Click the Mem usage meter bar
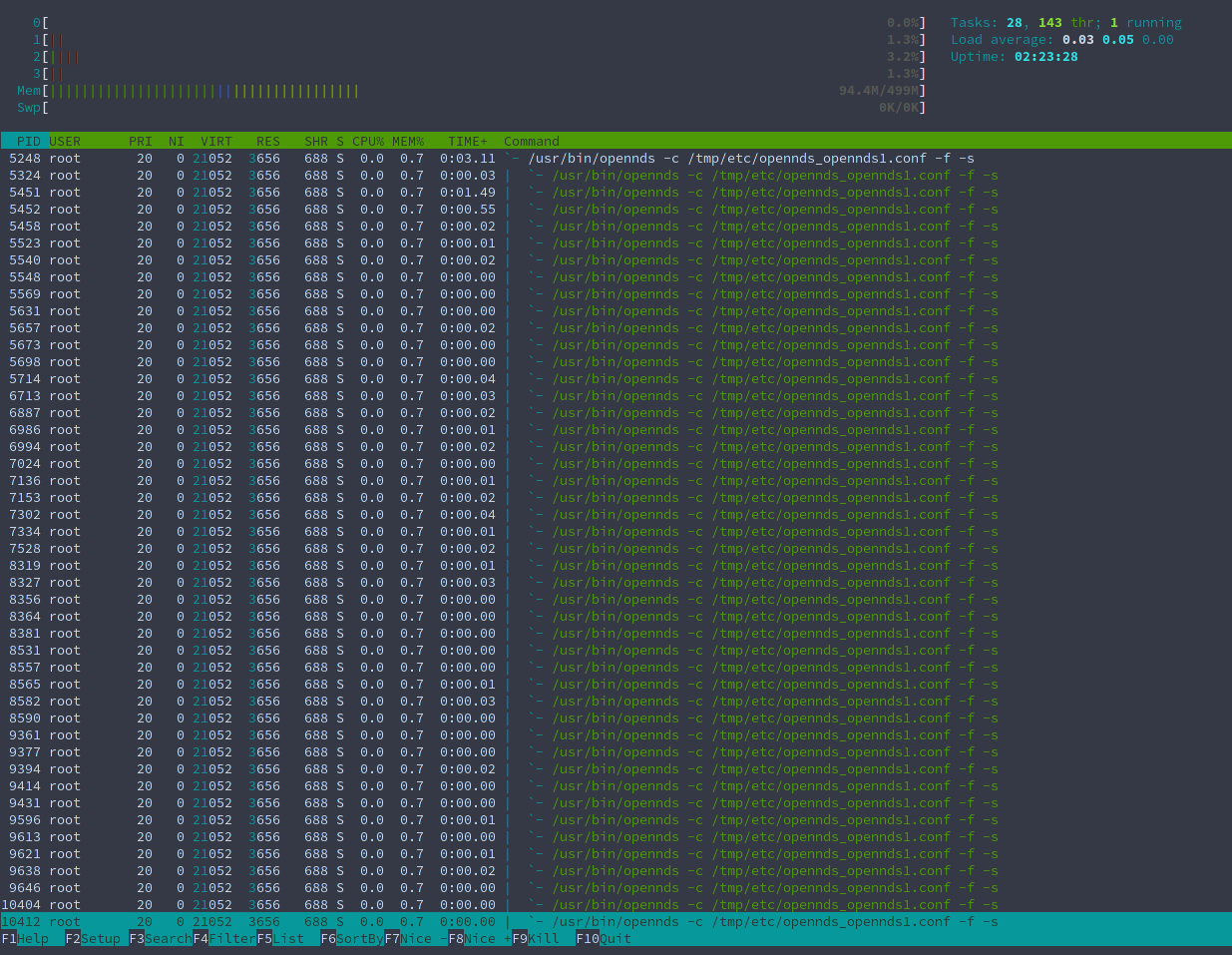Viewport: 1232px width, 955px height. click(x=299, y=90)
